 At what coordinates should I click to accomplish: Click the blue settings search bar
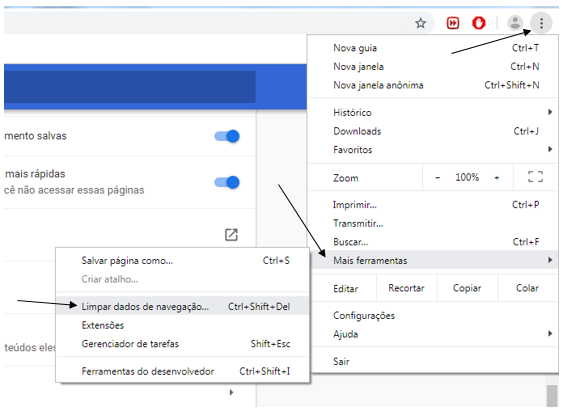point(130,87)
